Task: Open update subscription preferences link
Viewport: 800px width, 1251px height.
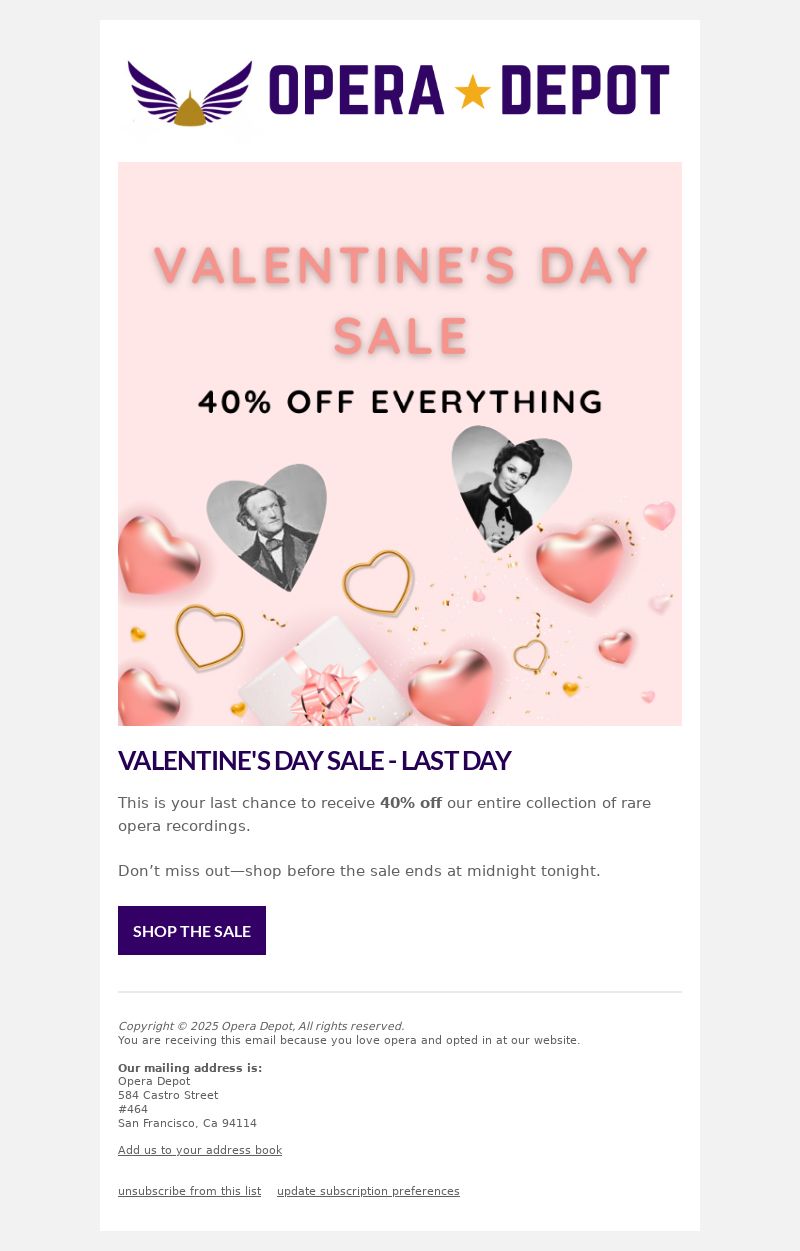Action: point(368,1191)
